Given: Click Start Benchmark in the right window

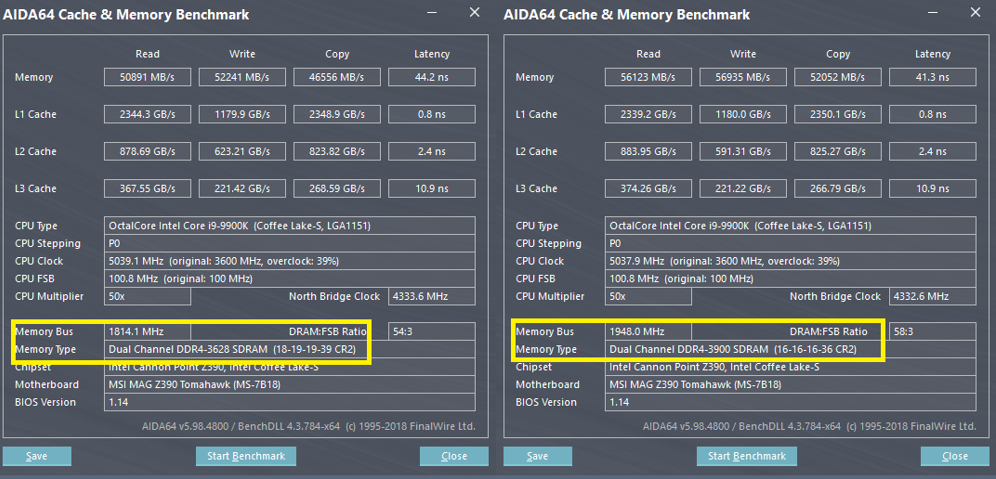Looking at the screenshot, I should (x=746, y=456).
